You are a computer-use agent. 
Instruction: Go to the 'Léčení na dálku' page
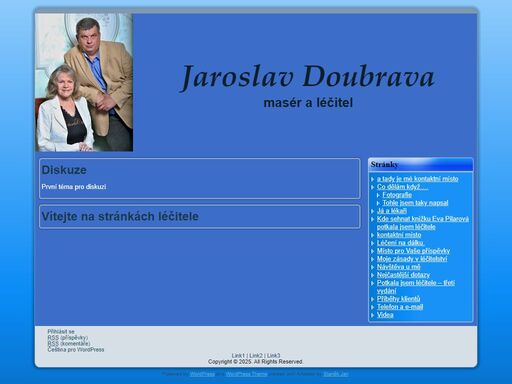click(x=400, y=243)
